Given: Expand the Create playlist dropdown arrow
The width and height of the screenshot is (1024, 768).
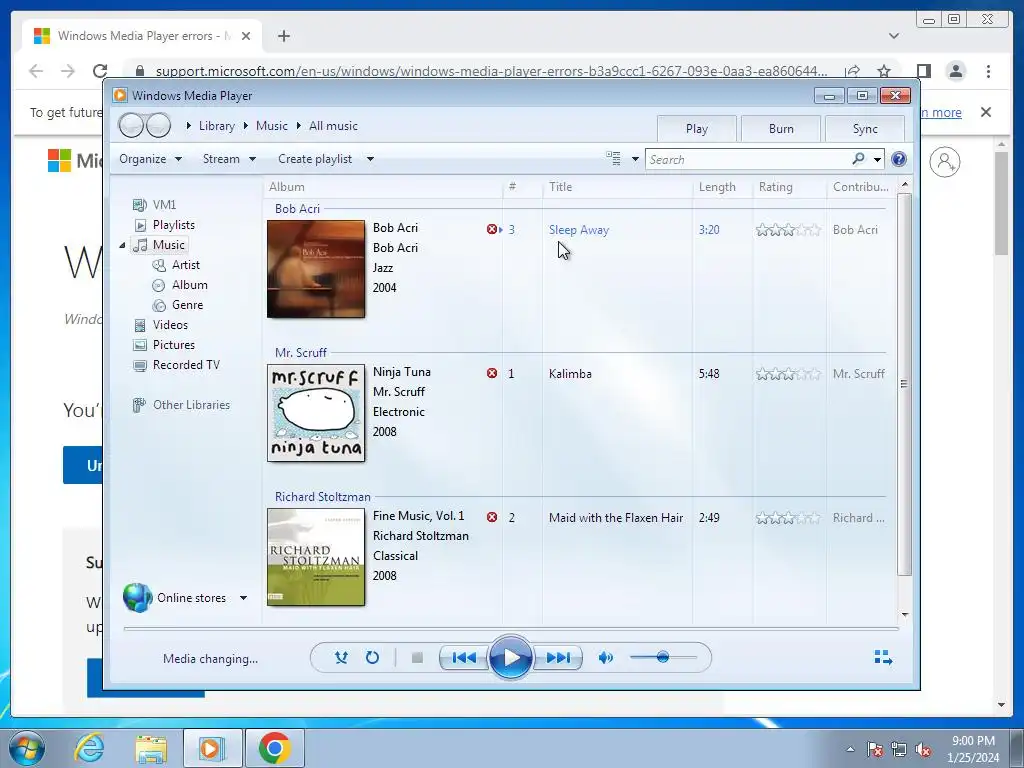Looking at the screenshot, I should [370, 159].
